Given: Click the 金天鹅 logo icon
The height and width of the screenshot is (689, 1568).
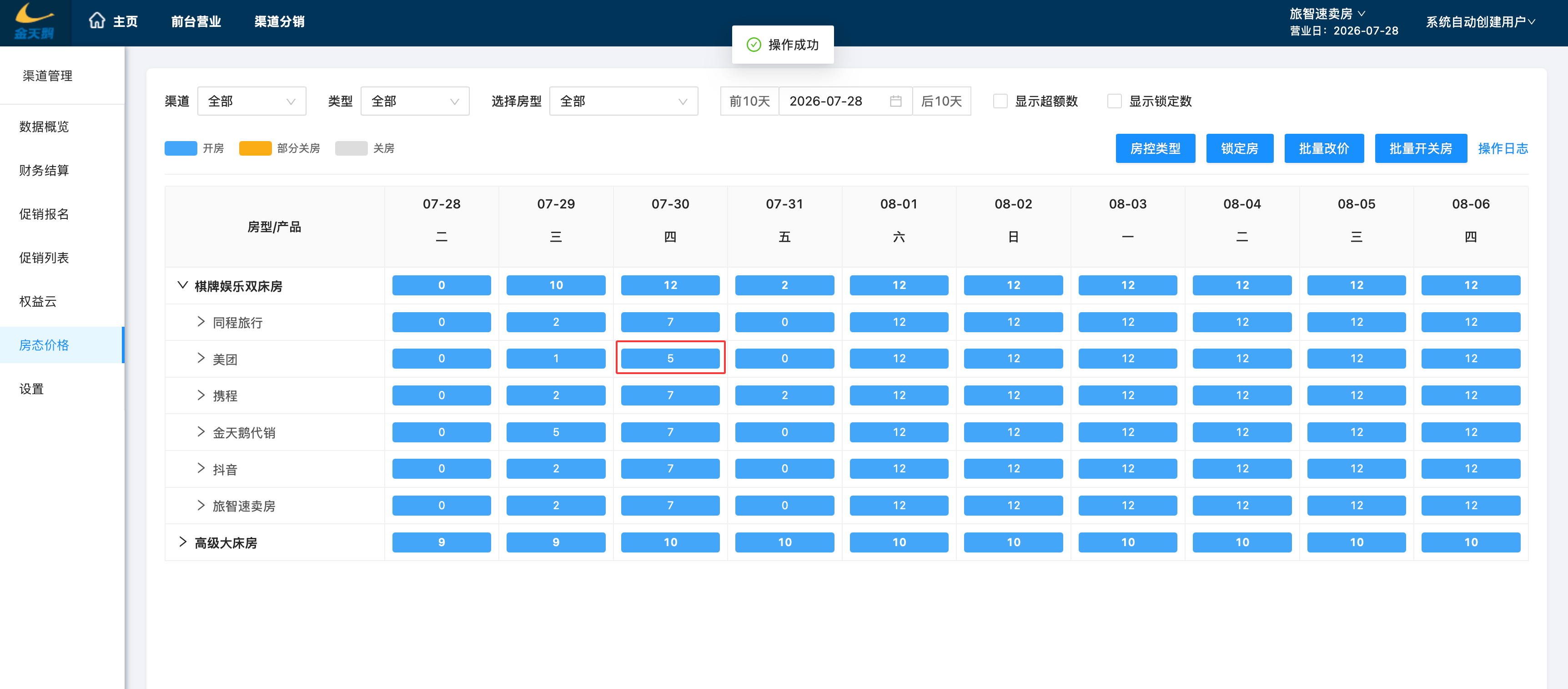Looking at the screenshot, I should click(x=35, y=22).
